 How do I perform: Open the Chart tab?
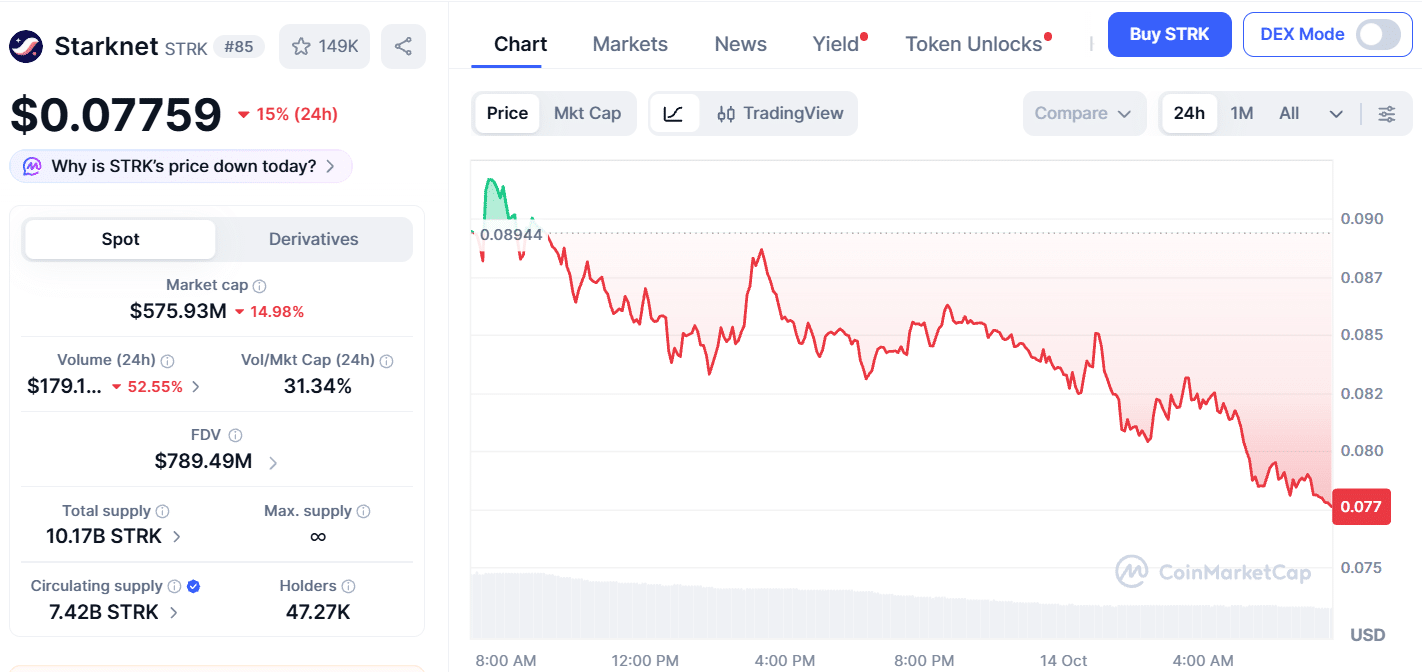click(x=521, y=44)
